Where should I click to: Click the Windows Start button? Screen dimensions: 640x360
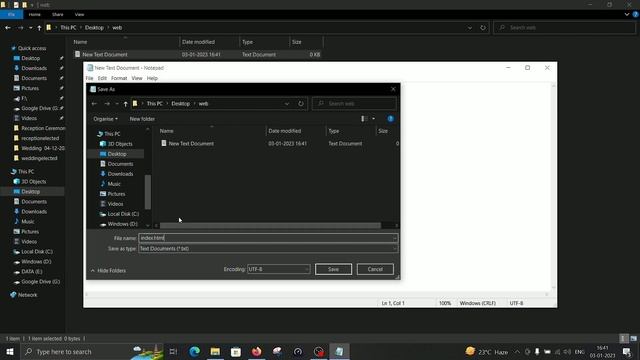[x=10, y=351]
